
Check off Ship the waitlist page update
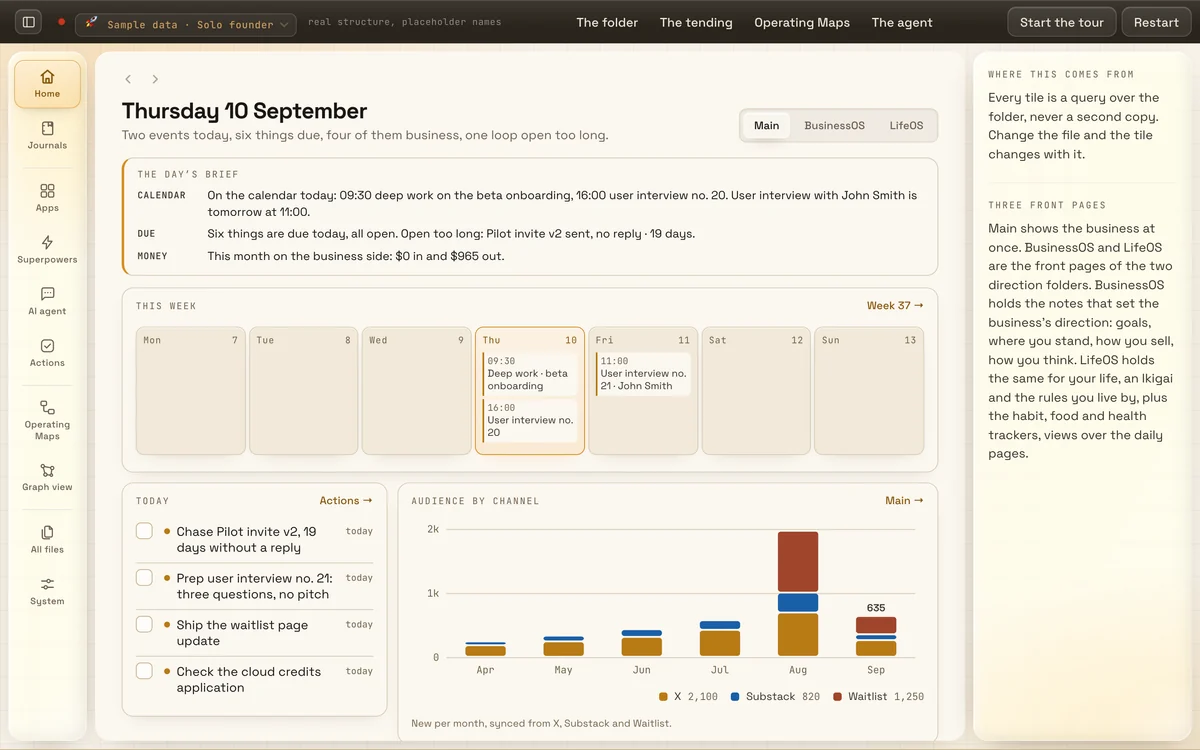pos(144,625)
